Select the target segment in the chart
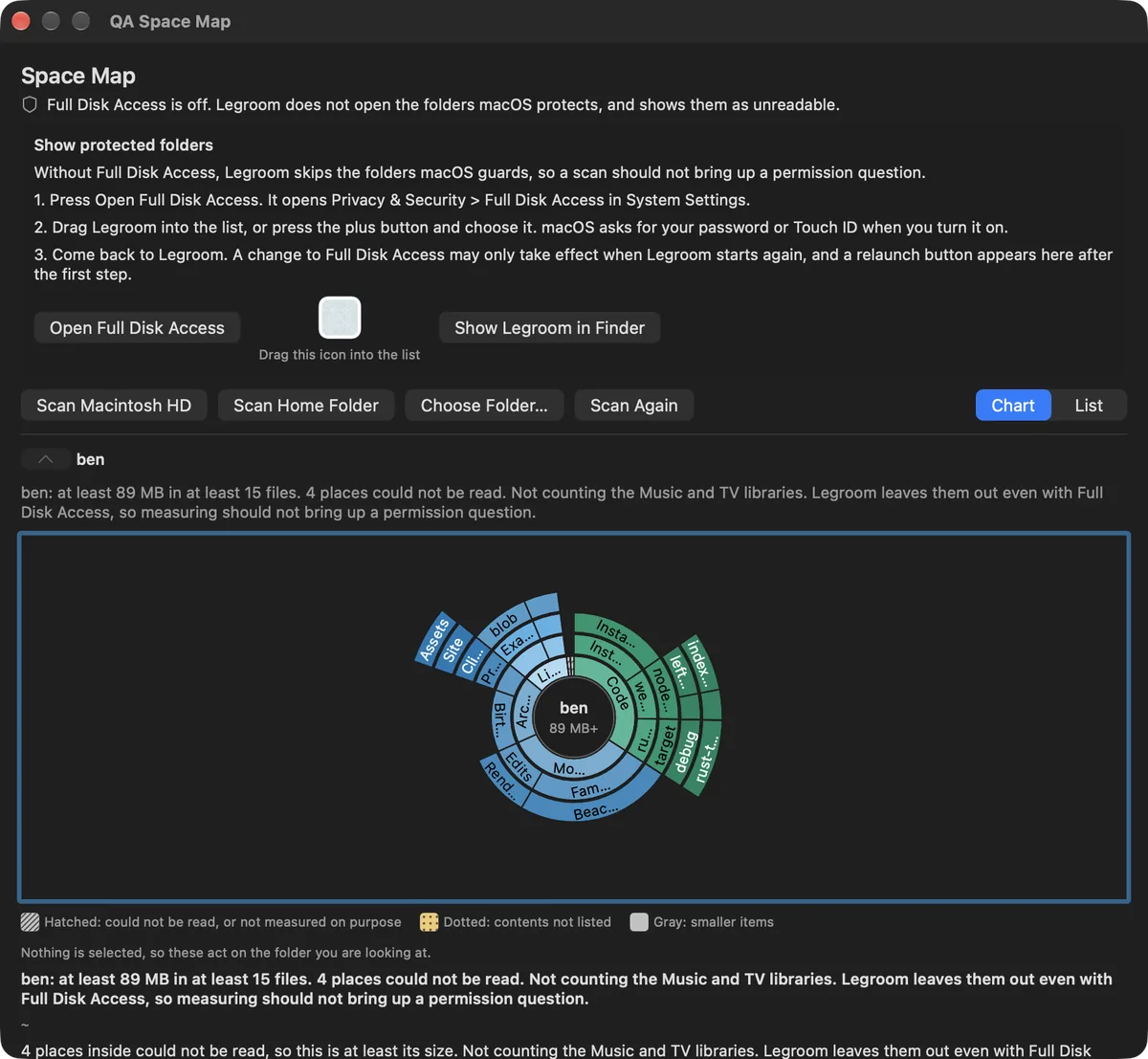 665,746
